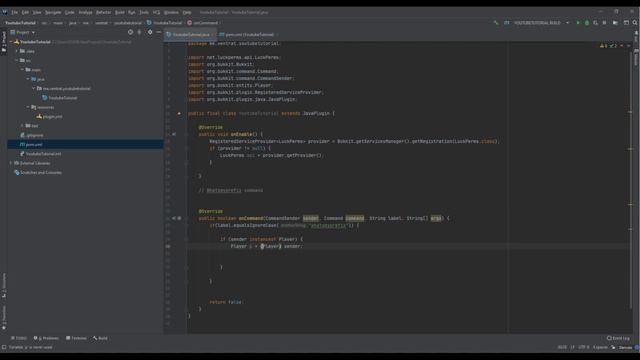Click YoutubeTutorial class breadcrumb in navigation bar
This screenshot has height=360, width=640.
coord(164,23)
